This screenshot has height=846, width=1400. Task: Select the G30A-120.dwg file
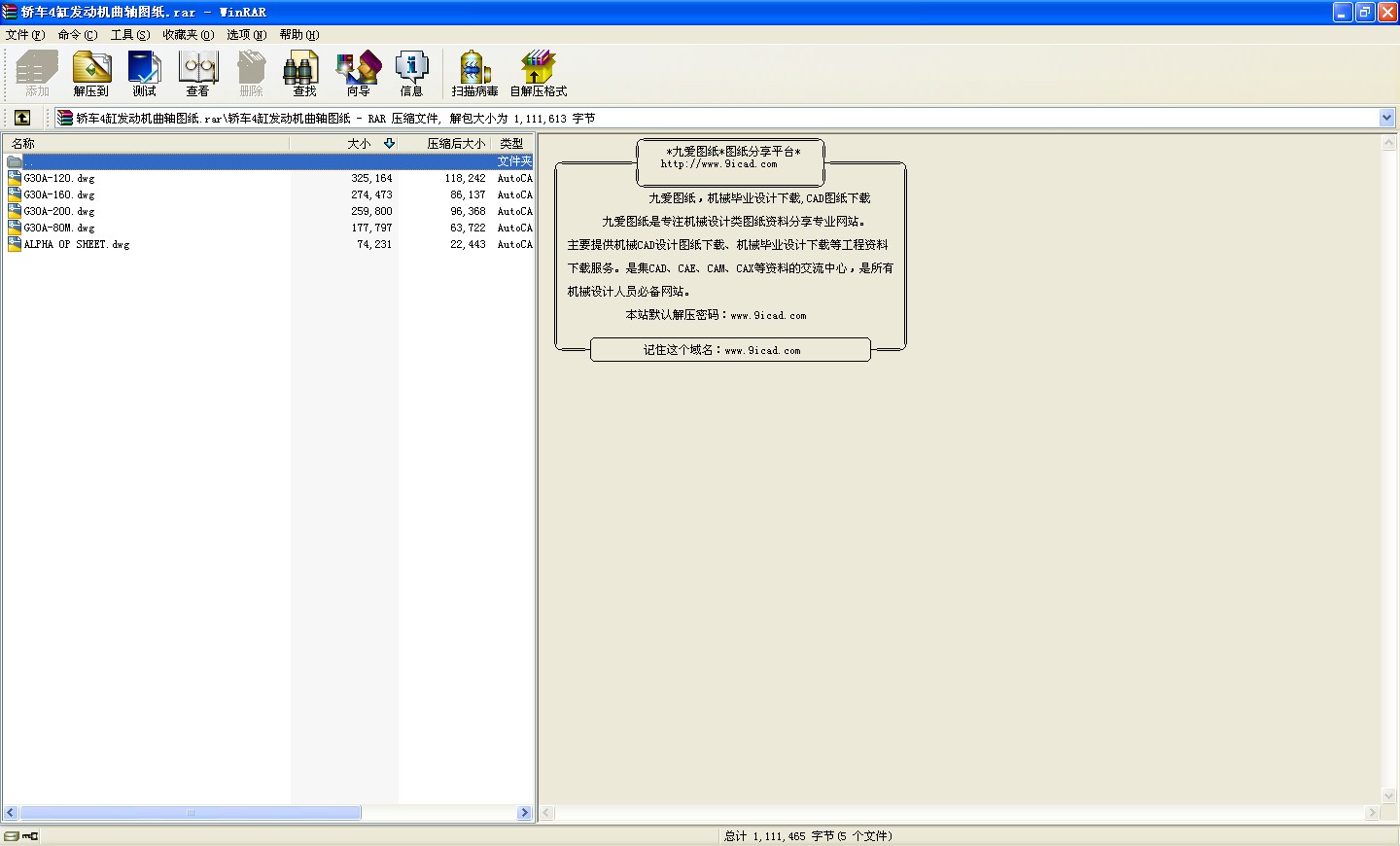pos(59,178)
